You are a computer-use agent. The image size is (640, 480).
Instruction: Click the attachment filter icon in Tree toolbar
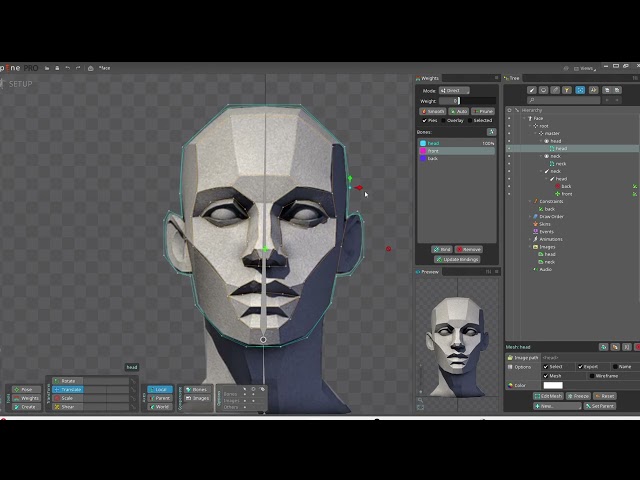[555, 90]
